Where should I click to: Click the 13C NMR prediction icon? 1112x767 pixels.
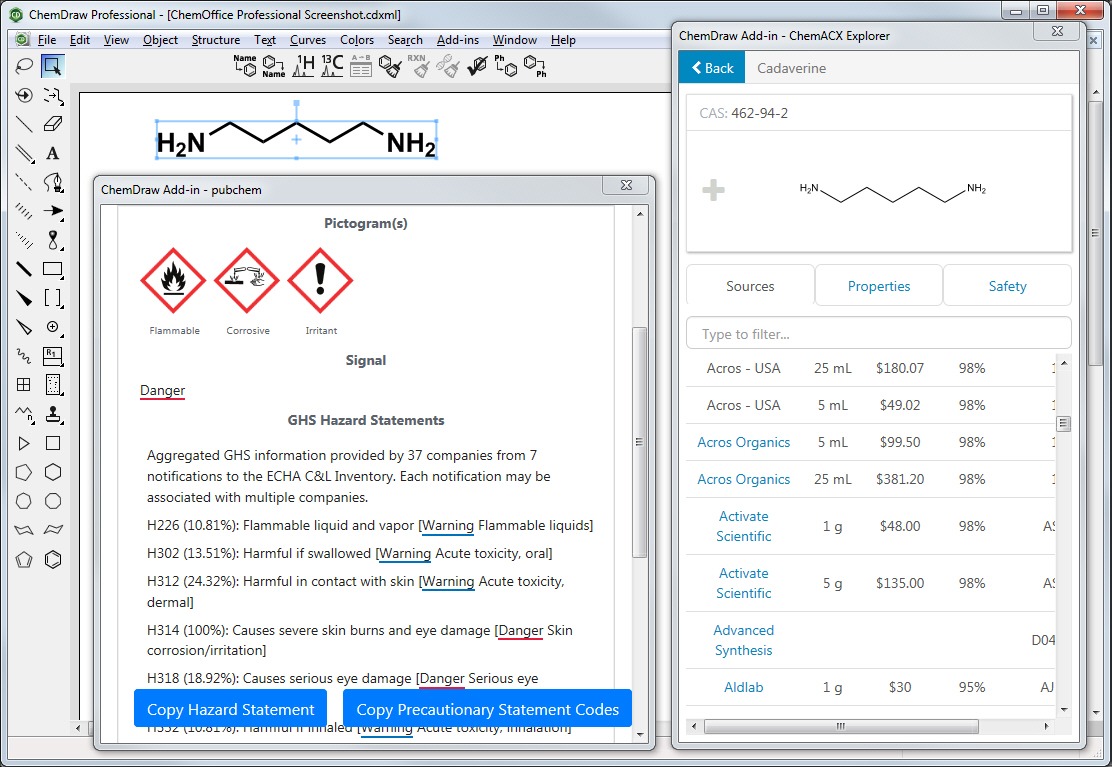tap(331, 66)
